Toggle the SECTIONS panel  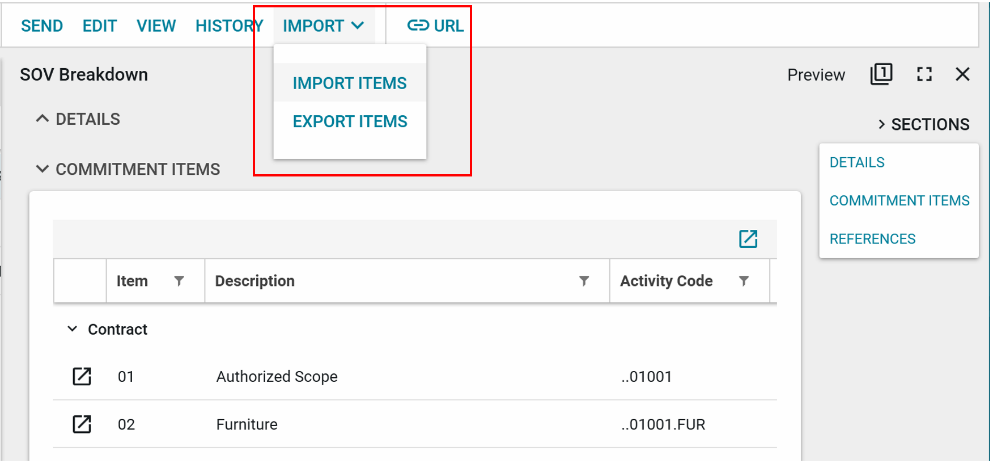coord(923,125)
